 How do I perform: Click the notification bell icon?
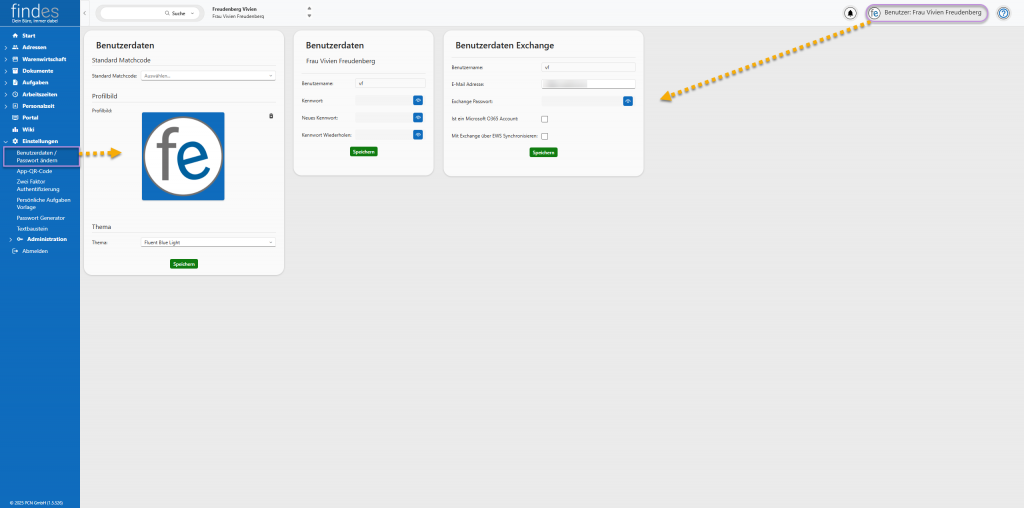tap(850, 13)
